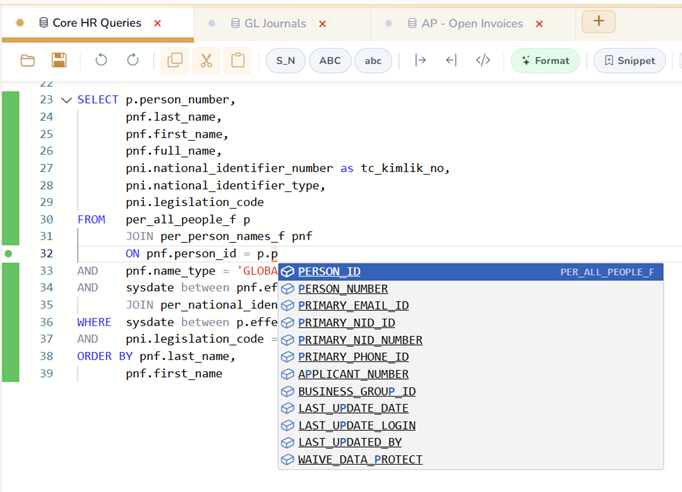Save the query with floppy disk icon

coord(59,60)
